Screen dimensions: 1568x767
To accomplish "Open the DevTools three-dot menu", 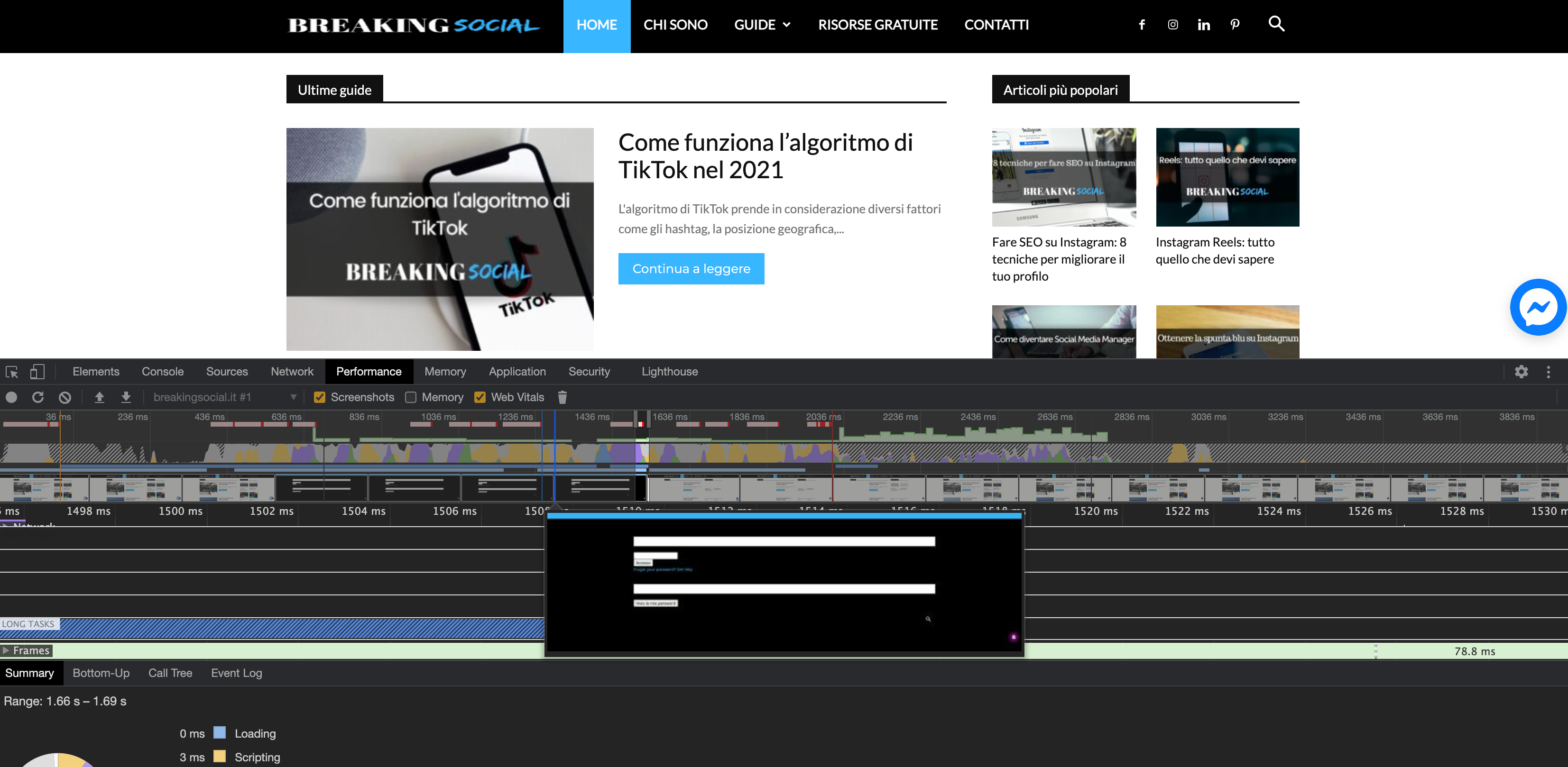I will point(1549,372).
